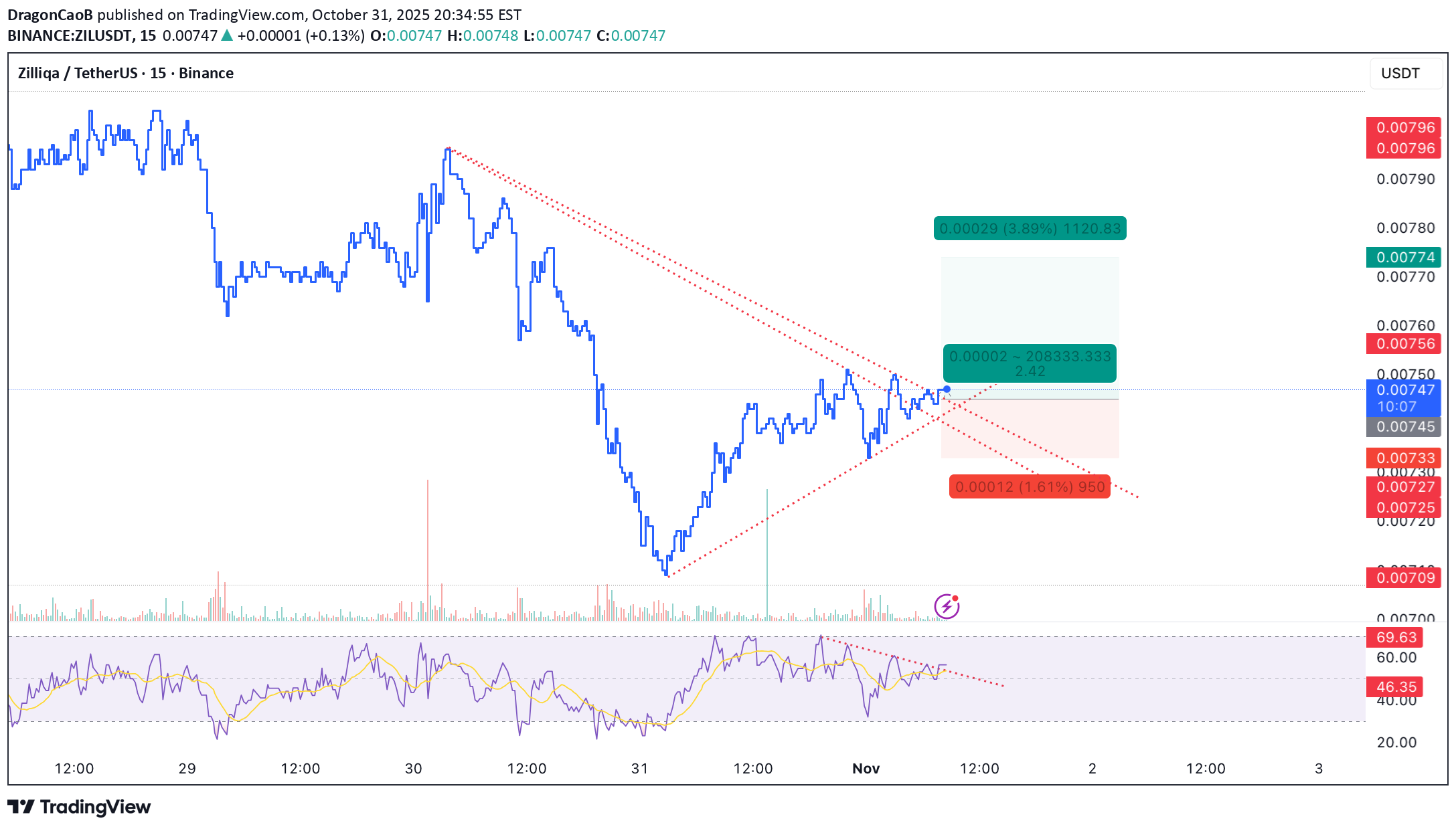The image size is (1456, 829).
Task: Click the green 0.00774 take-profit price tag
Action: [x=1403, y=258]
